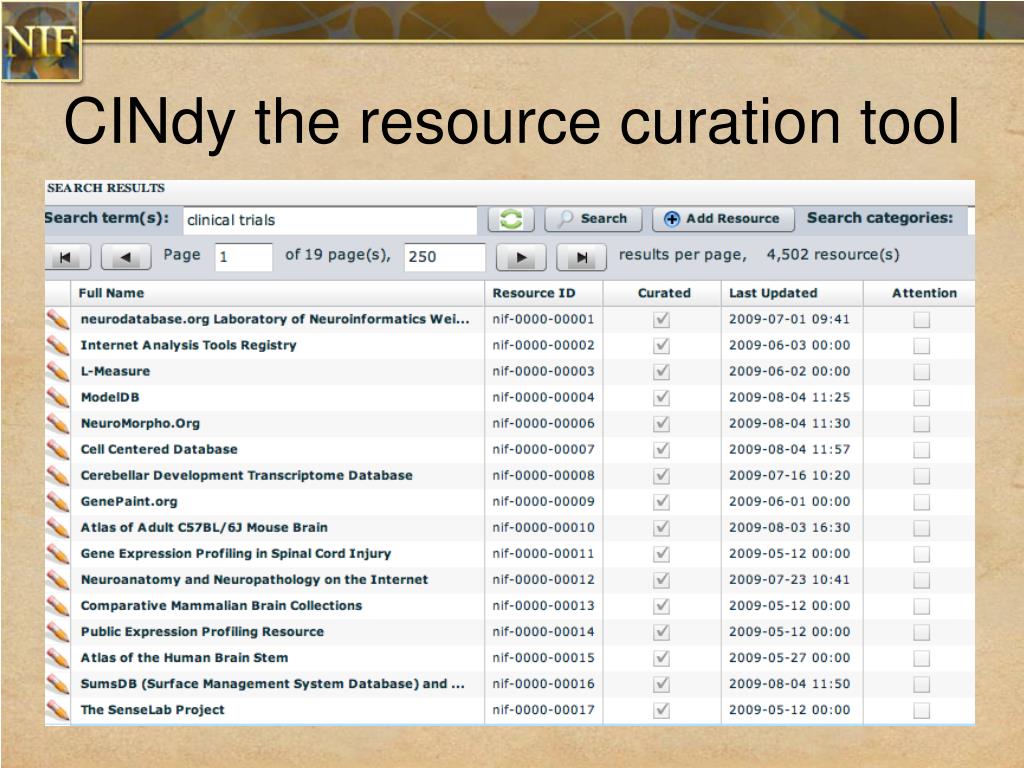Screen dimensions: 1024x768
Task: Toggle Curated checkbox for ModelDB
Action: (x=662, y=398)
